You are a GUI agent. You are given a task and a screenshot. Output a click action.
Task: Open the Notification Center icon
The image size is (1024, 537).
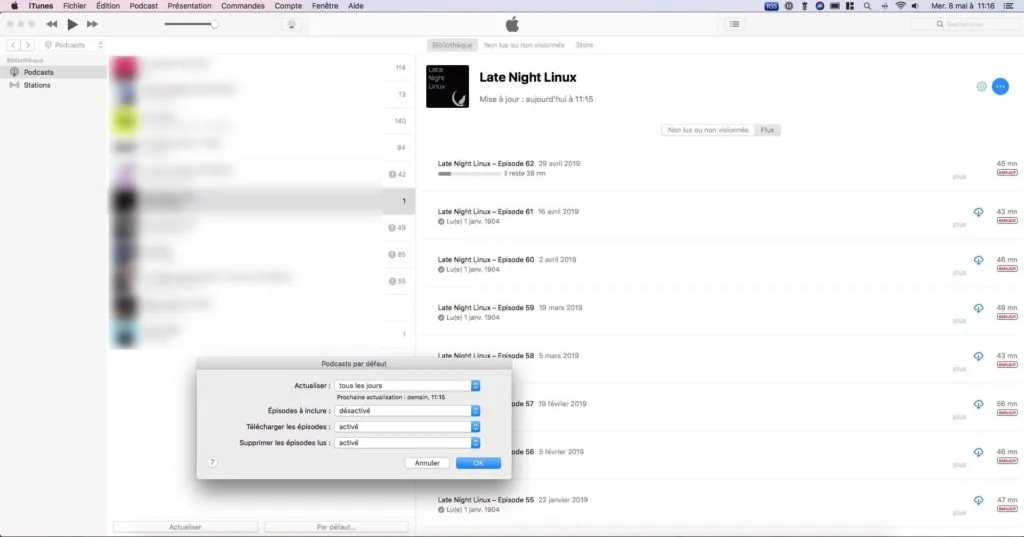click(x=1008, y=6)
